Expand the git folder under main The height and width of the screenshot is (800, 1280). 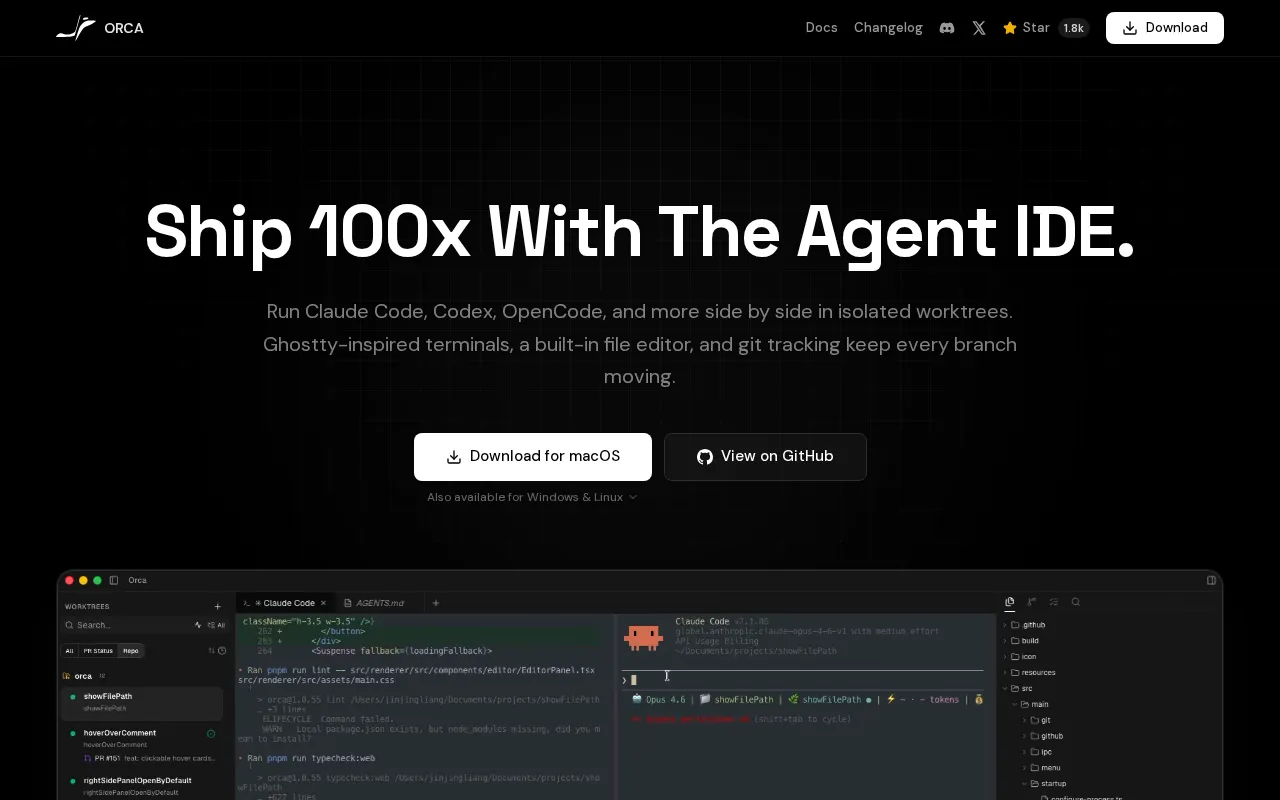point(1038,720)
